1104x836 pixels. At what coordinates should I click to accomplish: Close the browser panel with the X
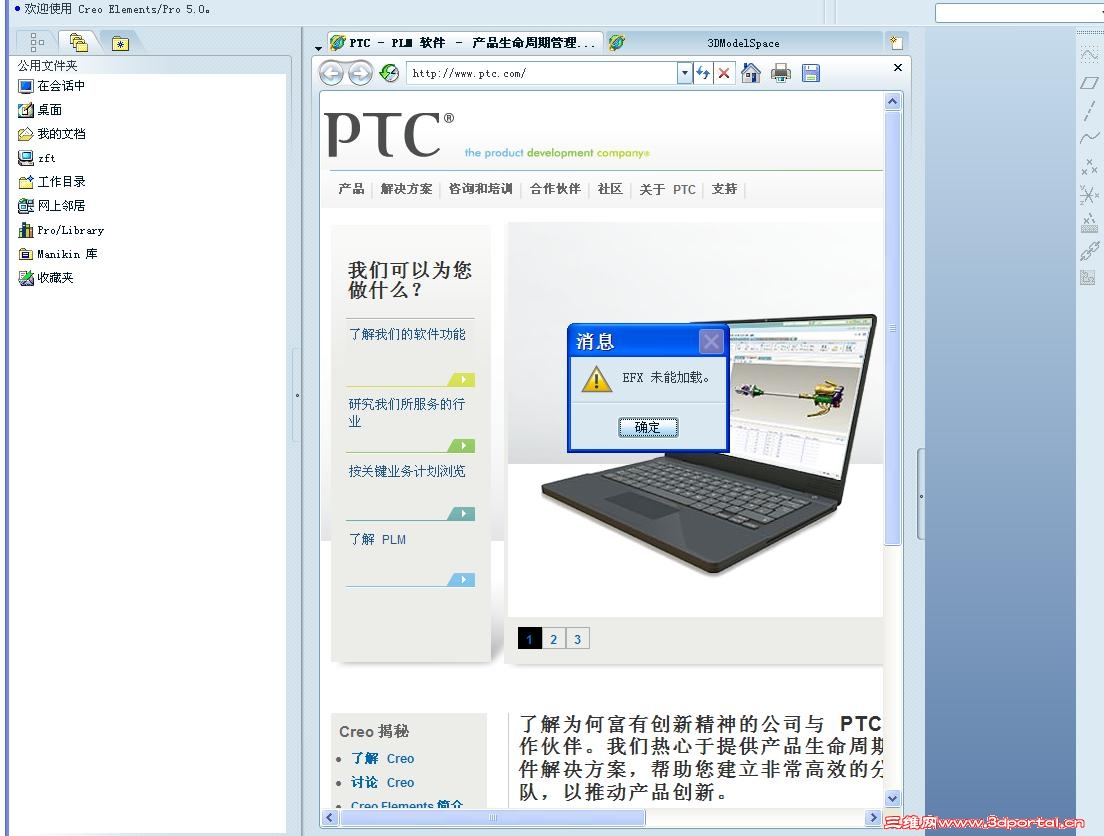[897, 68]
